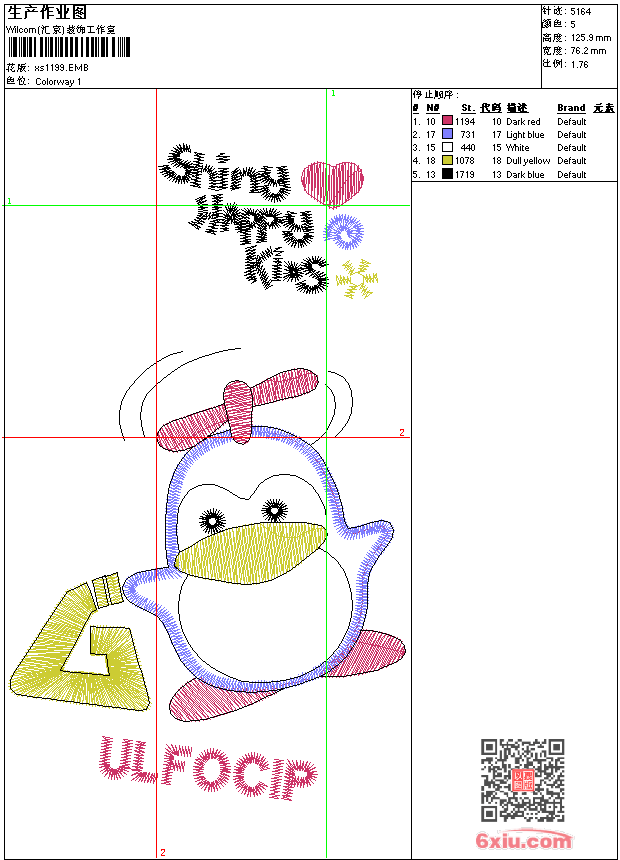Click the width value 76.2 mm
The image size is (620, 860).
coord(588,51)
